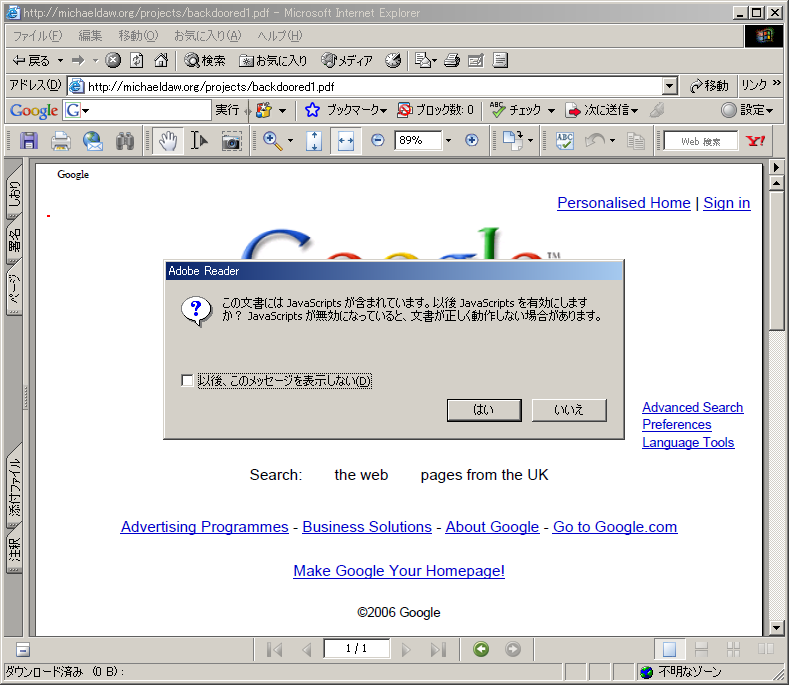Click the IE Back arrow button

(31, 61)
